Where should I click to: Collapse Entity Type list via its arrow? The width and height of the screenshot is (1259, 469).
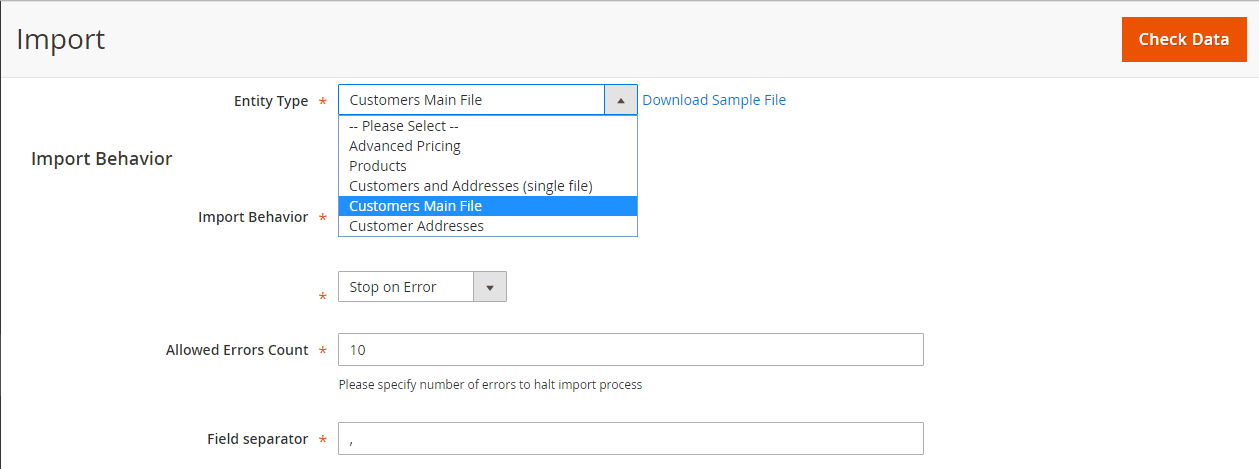click(x=621, y=100)
